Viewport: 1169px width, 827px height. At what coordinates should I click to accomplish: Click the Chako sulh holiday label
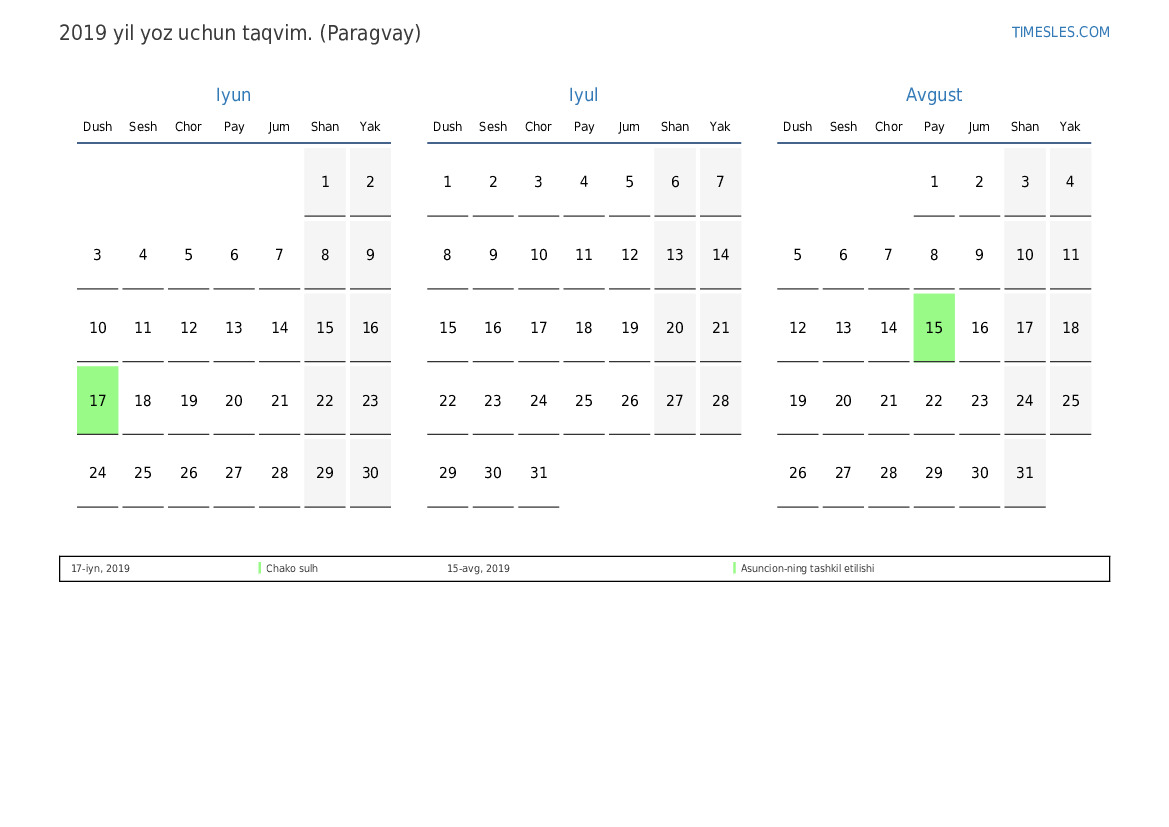tap(292, 569)
